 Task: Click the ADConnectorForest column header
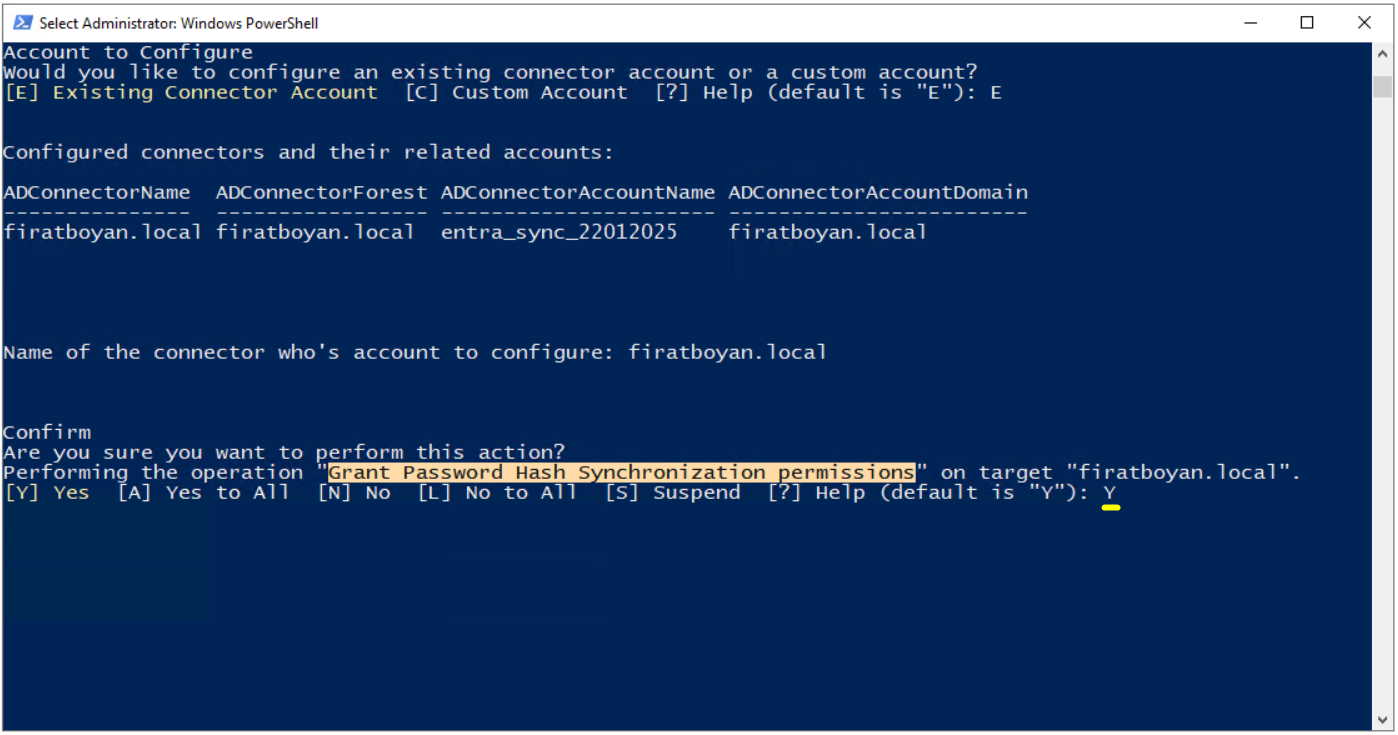[x=322, y=192]
